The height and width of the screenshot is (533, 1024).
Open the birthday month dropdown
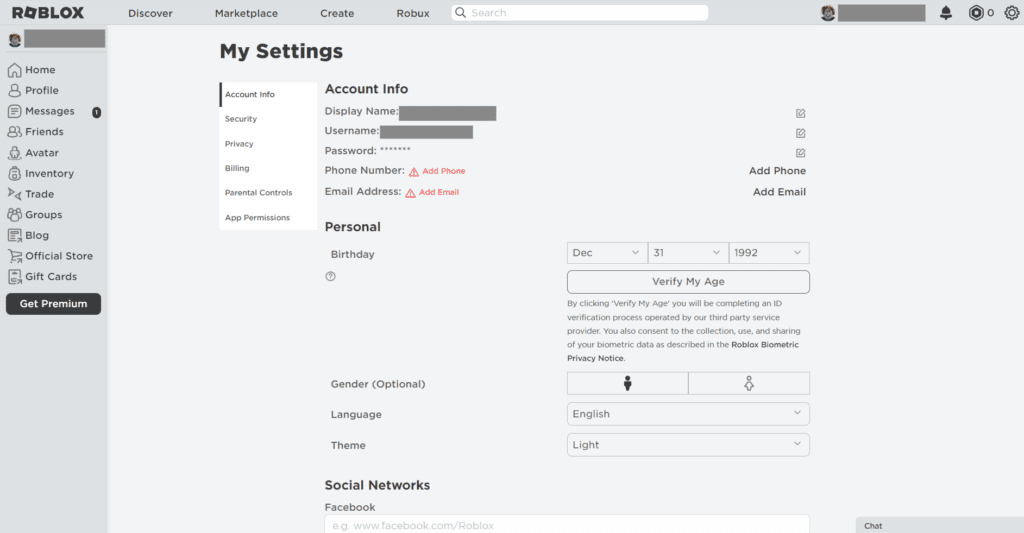click(x=607, y=253)
